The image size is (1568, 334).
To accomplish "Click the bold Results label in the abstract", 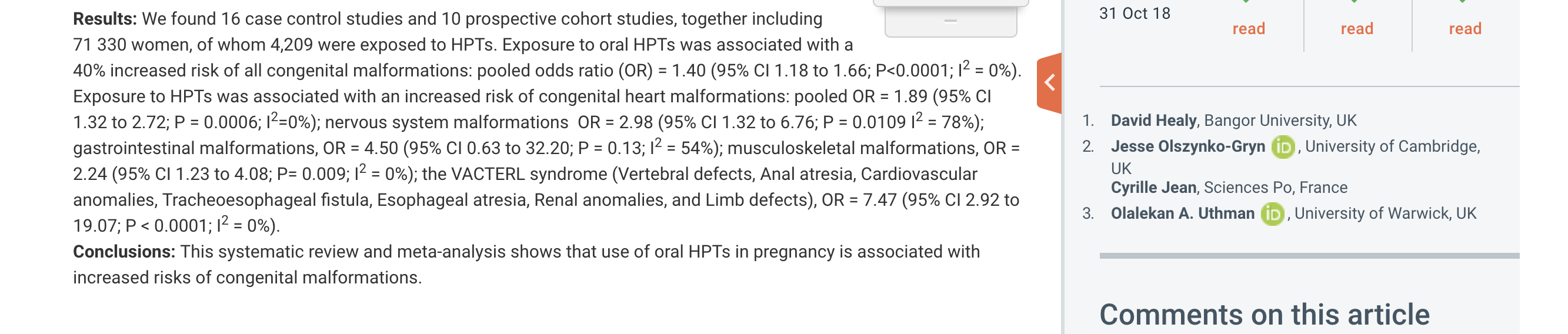I will tap(105, 19).
